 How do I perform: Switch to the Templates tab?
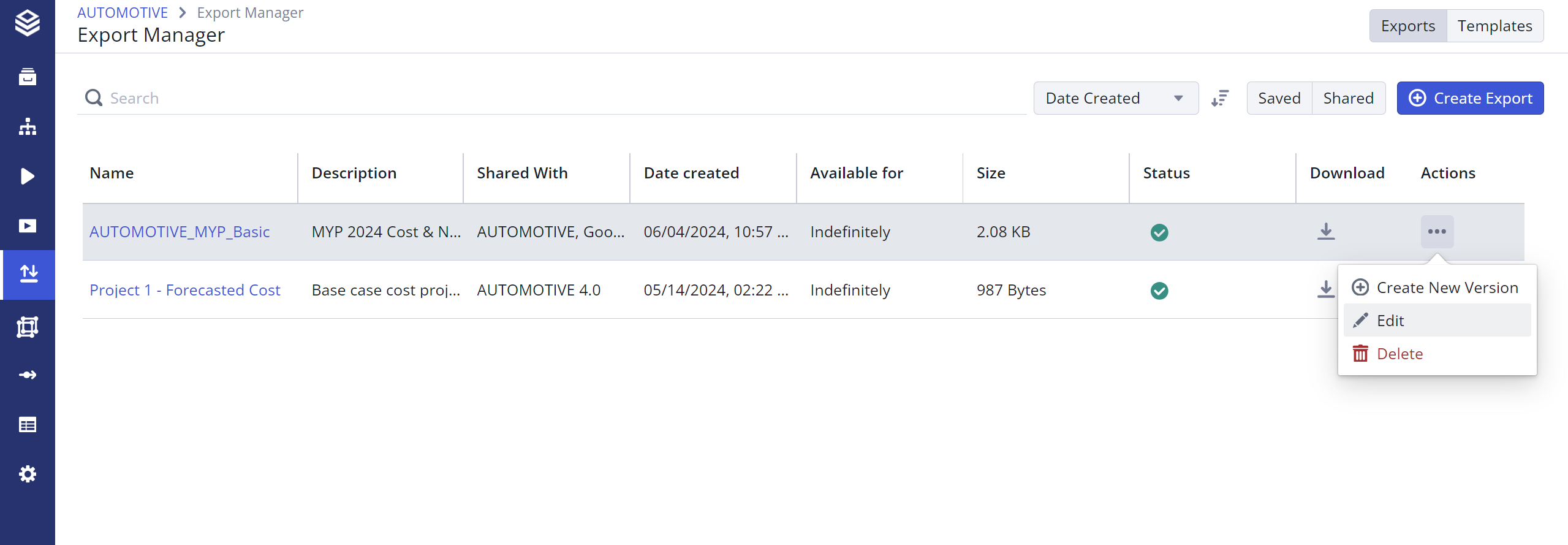(1494, 26)
